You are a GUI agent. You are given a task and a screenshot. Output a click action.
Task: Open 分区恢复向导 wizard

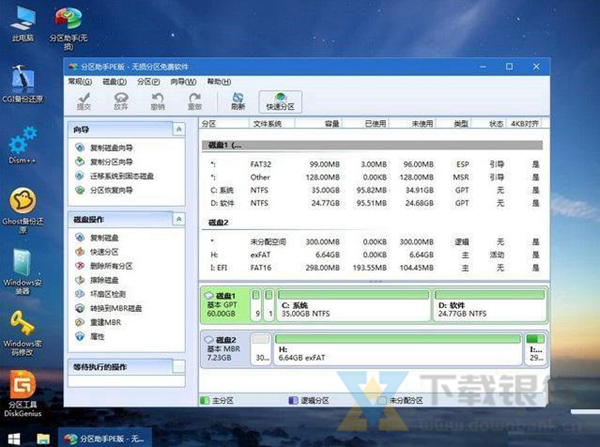tap(104, 190)
